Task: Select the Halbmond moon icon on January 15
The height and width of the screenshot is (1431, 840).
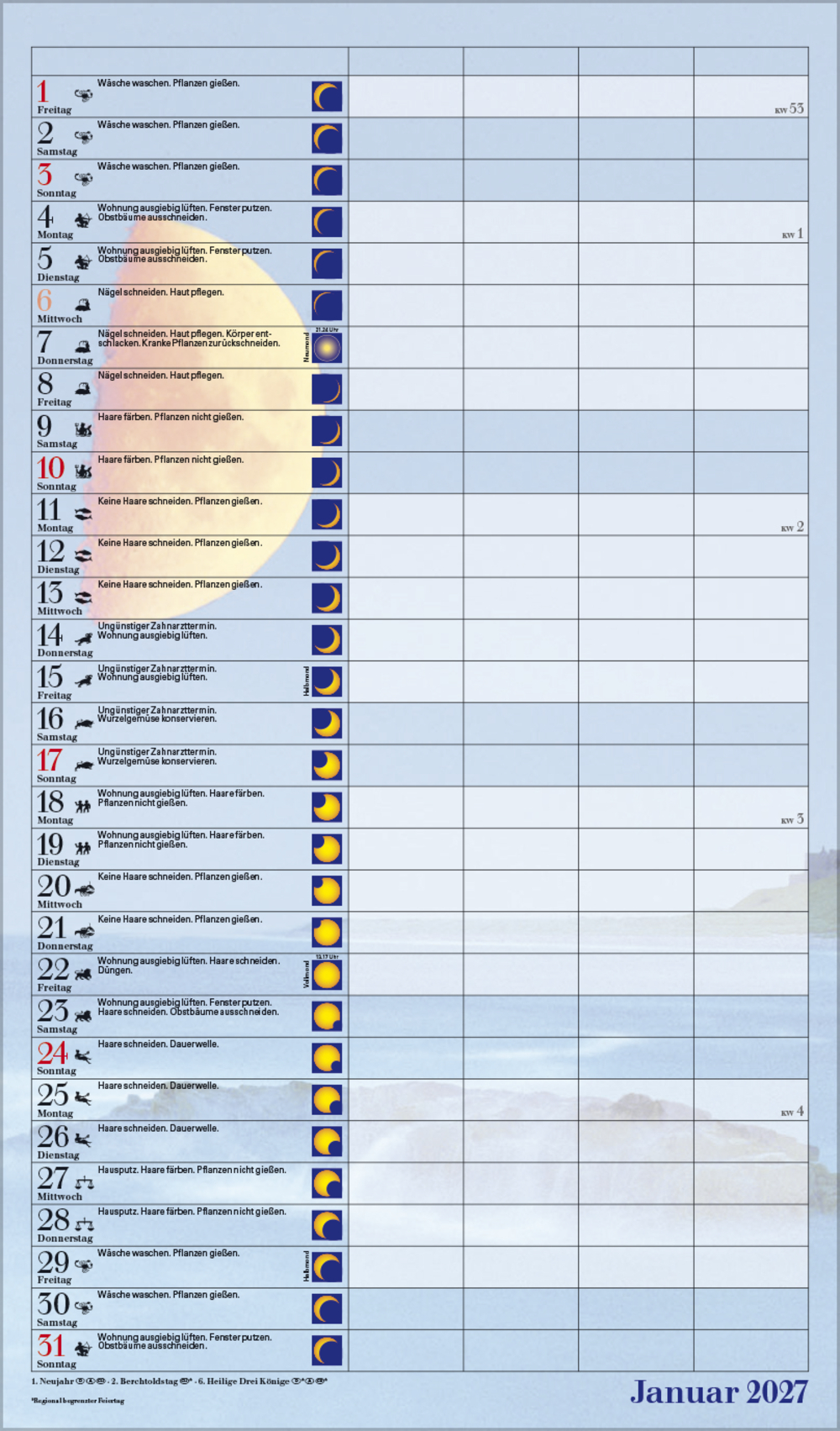Action: coord(327,681)
